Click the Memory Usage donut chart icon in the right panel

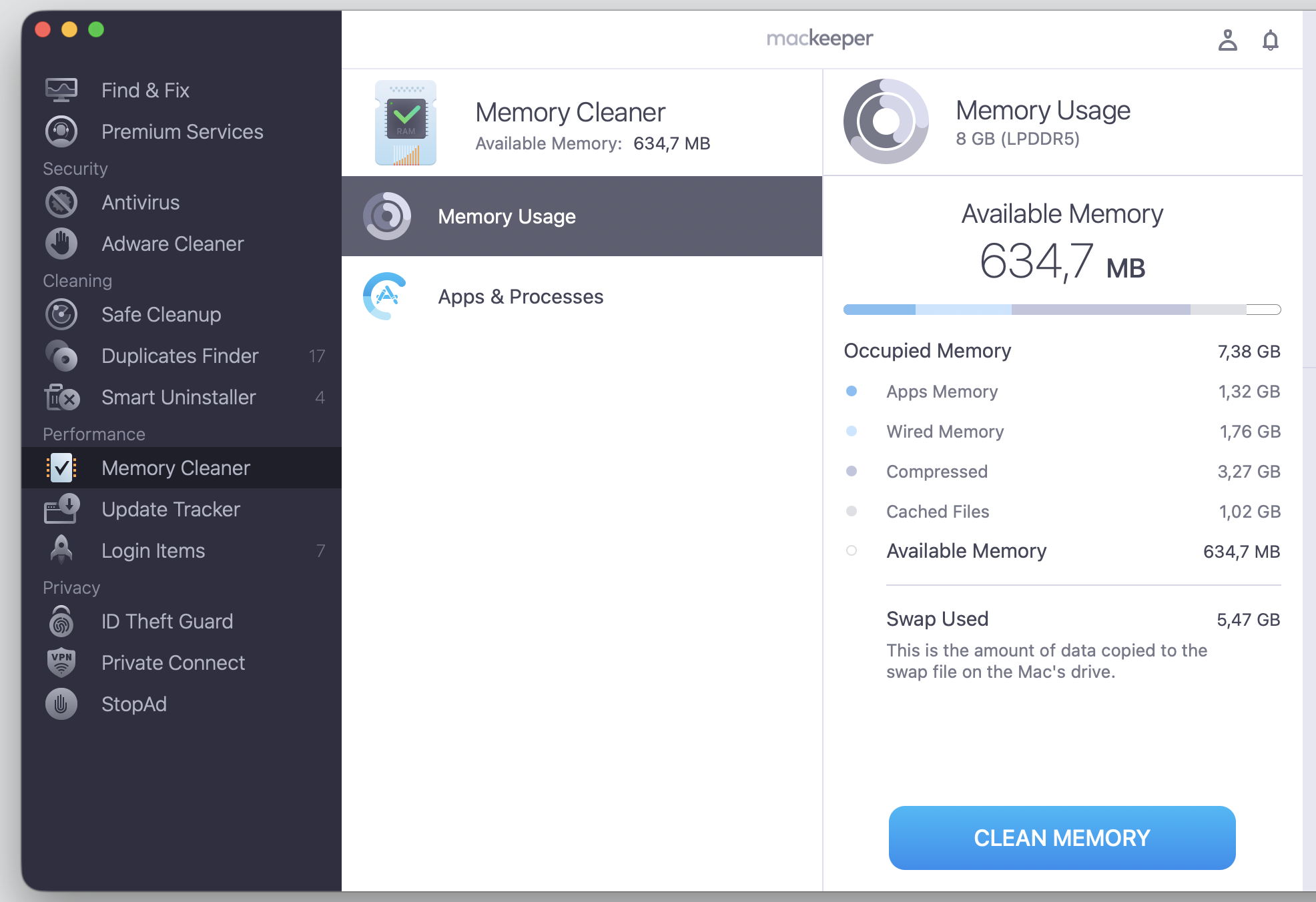886,121
